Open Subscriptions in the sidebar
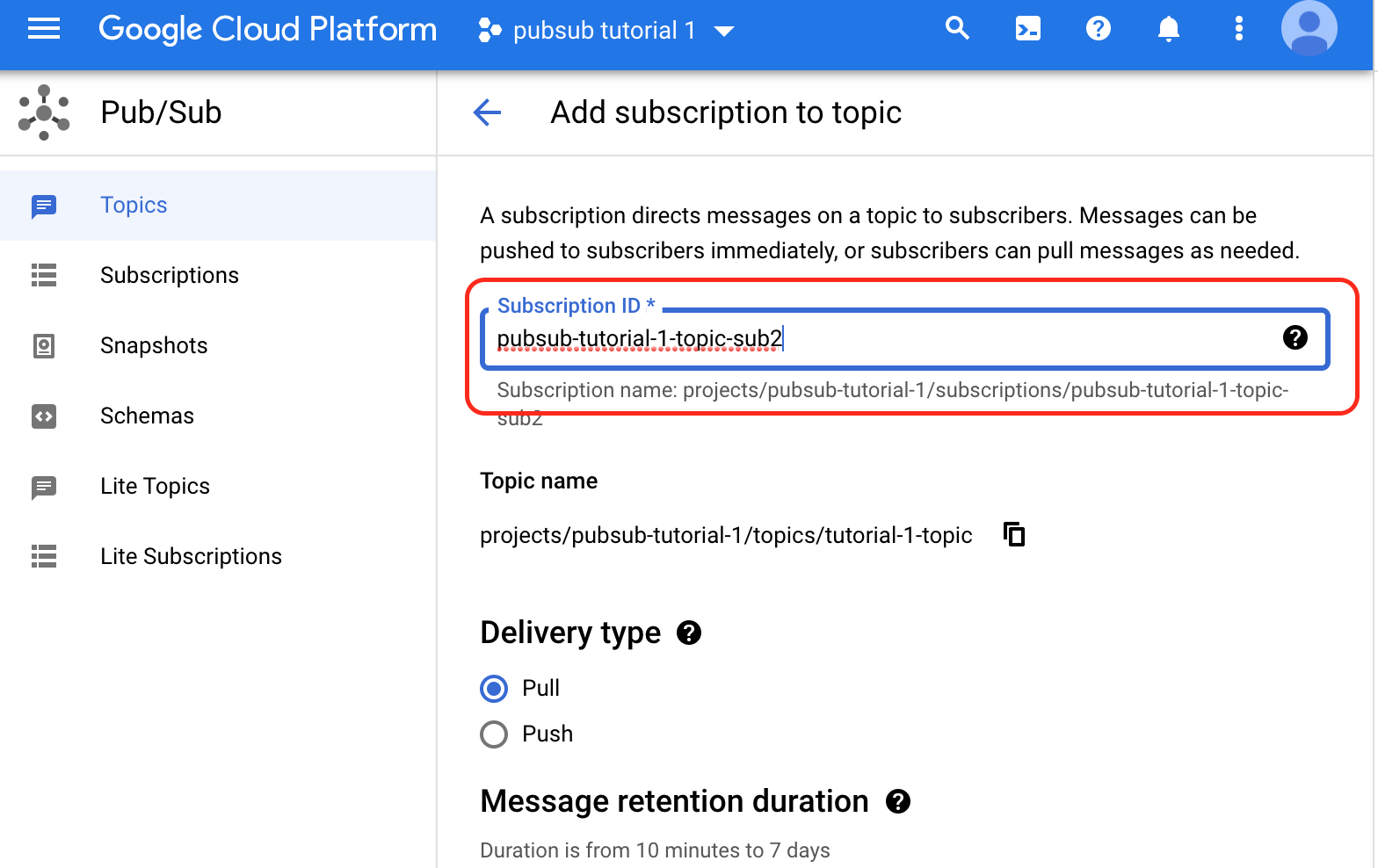 [x=218, y=276]
